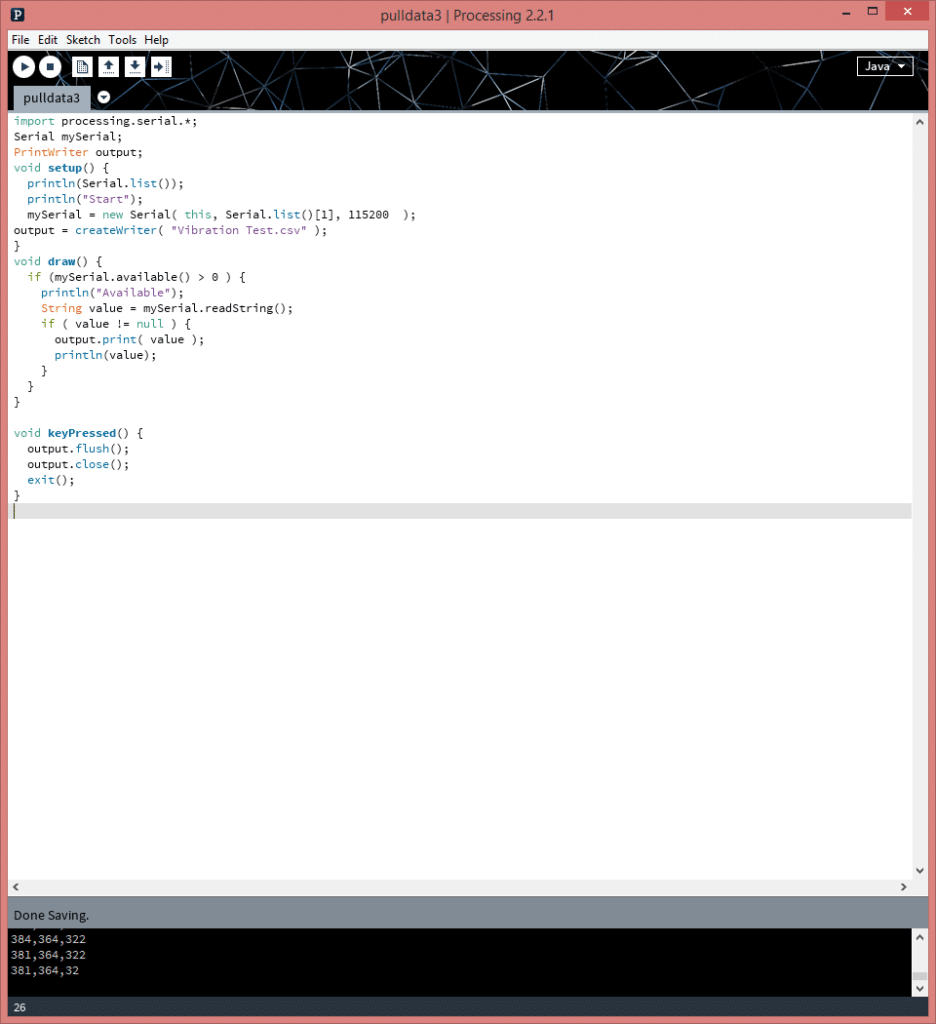Maximize the Processing window
This screenshot has height=1024, width=936.
(873, 12)
